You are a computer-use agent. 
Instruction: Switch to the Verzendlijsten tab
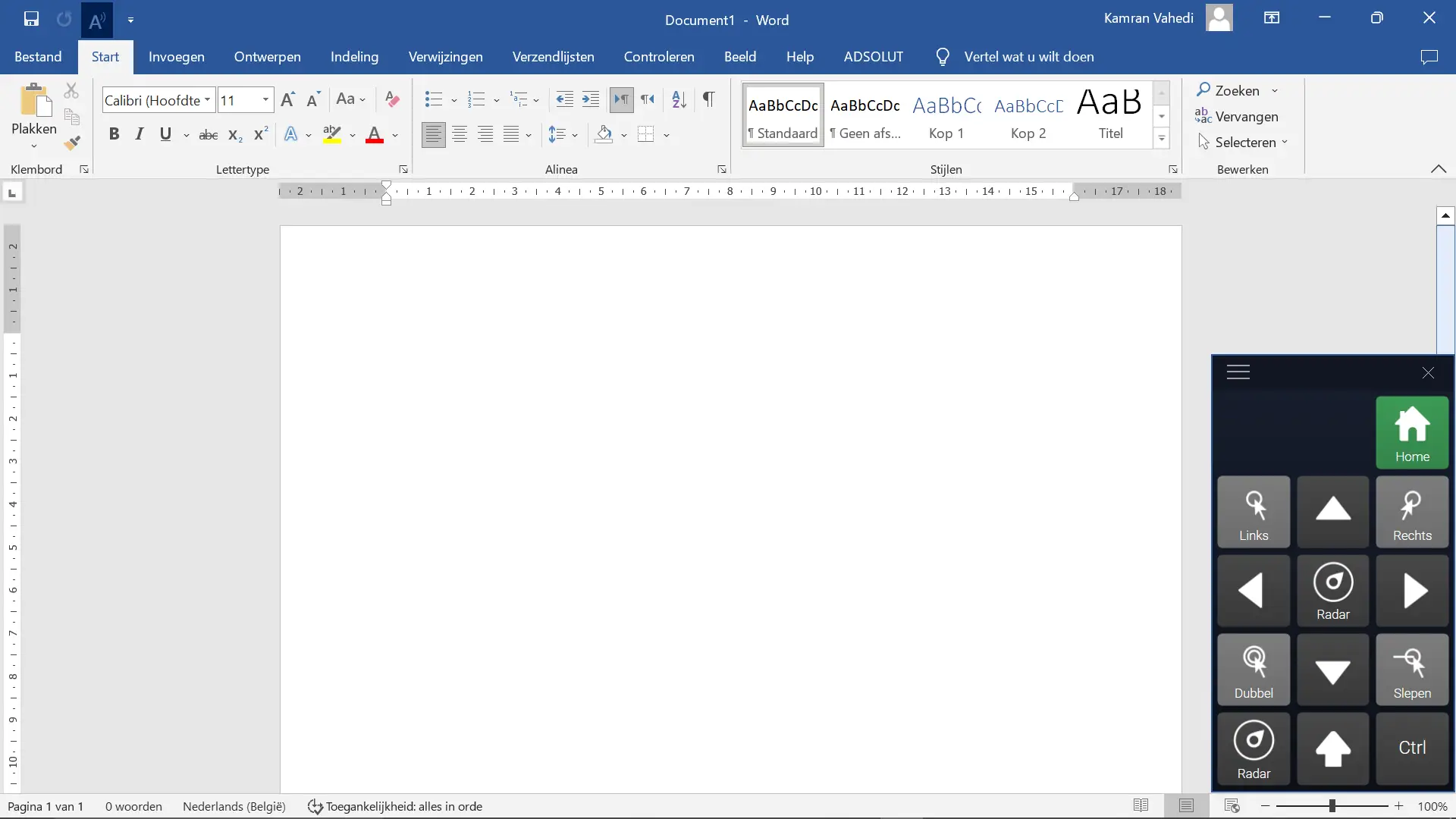(x=553, y=57)
